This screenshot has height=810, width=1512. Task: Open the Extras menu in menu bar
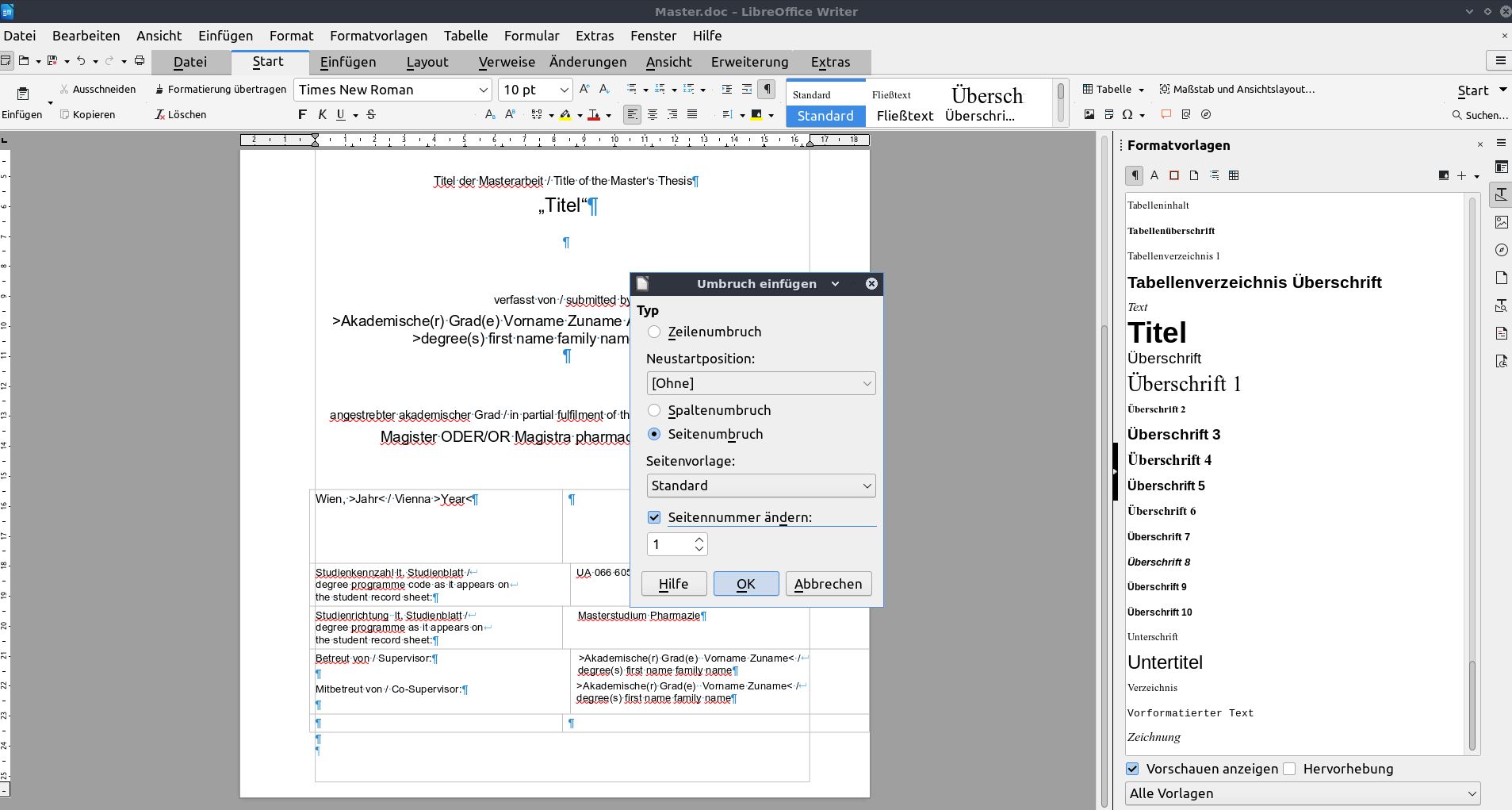pos(595,36)
